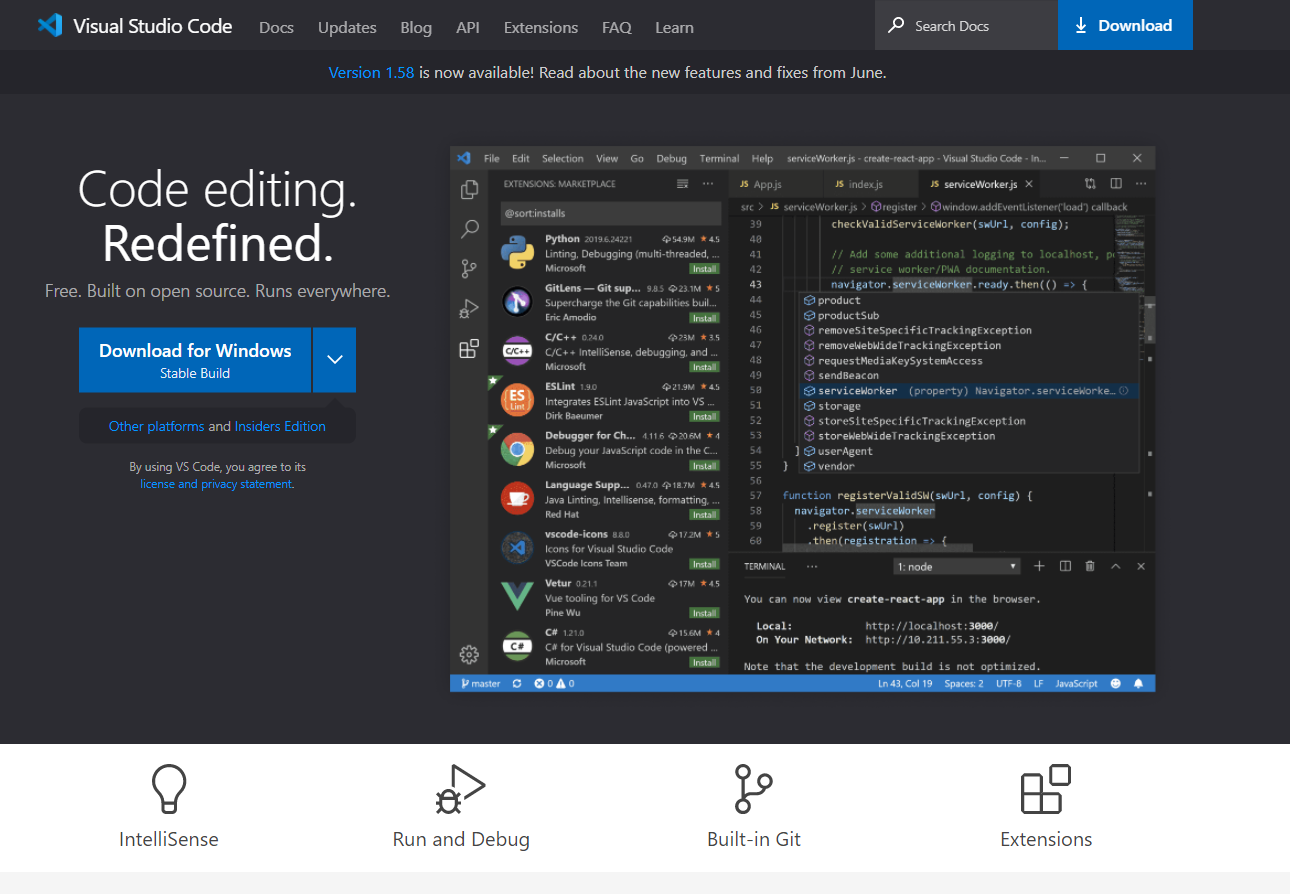The image size is (1290, 894).
Task: Click the GitLens extension logo
Action: click(x=517, y=302)
